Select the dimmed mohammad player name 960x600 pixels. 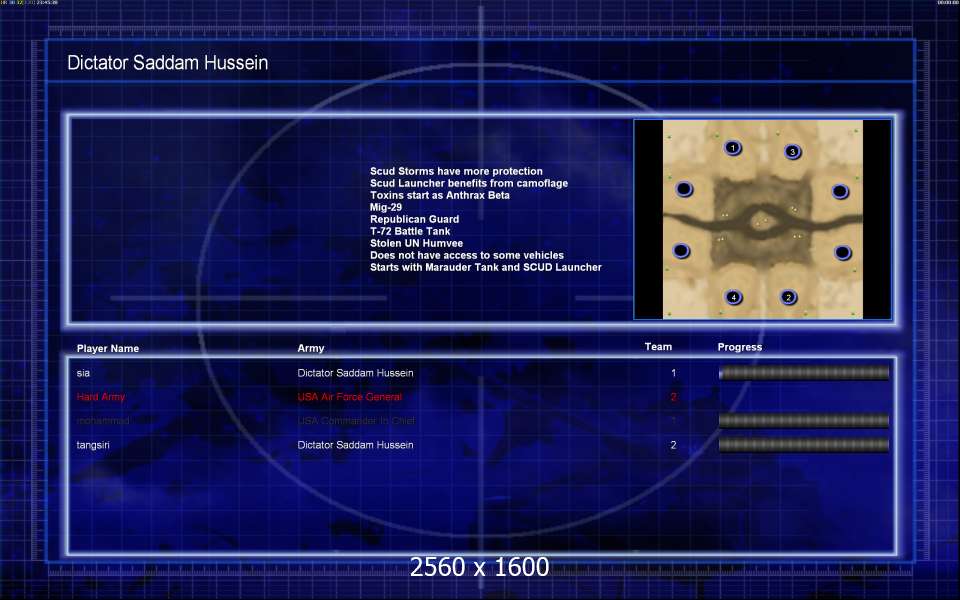pos(103,421)
